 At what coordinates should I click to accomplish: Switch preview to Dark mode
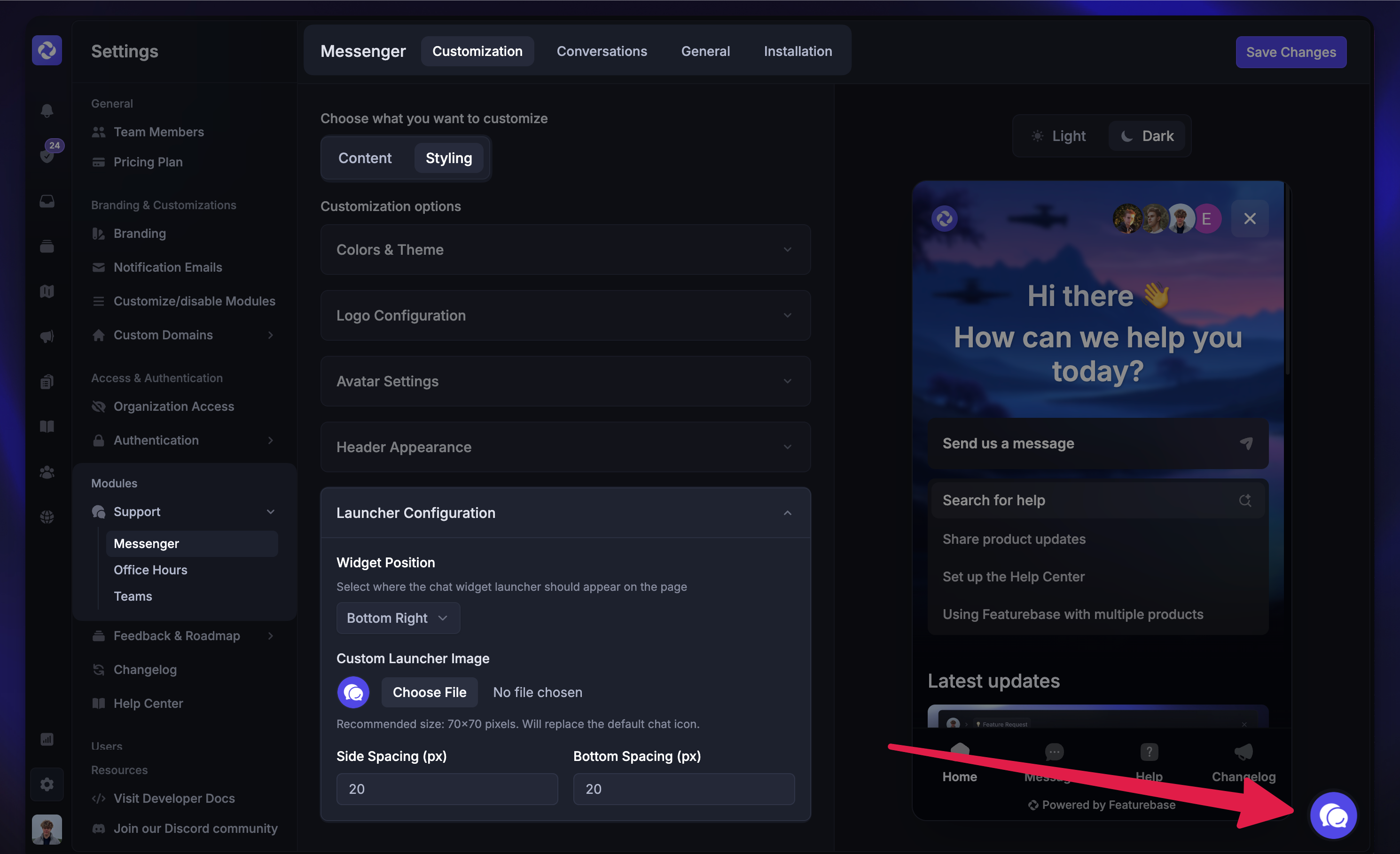pyautogui.click(x=1147, y=136)
